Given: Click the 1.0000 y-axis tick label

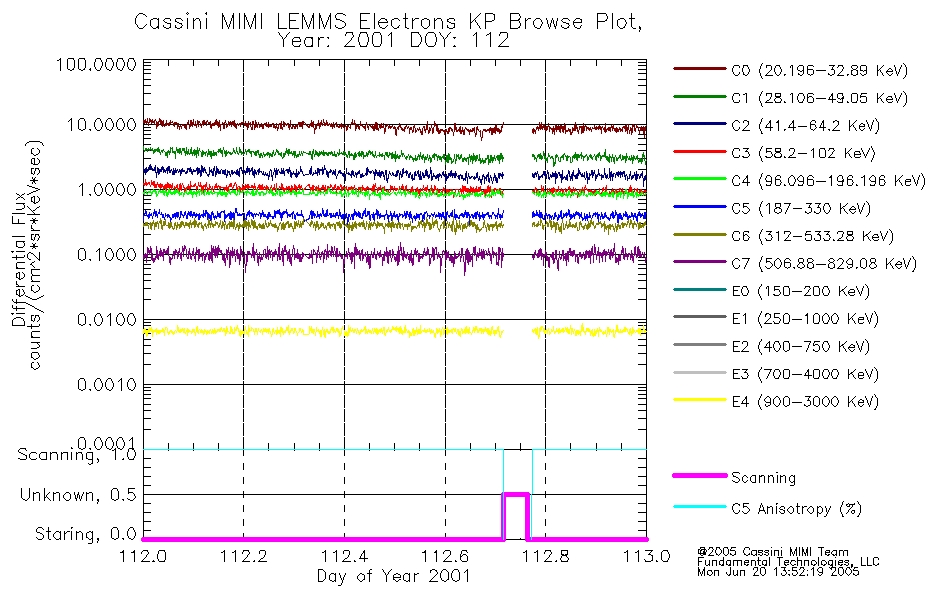Looking at the screenshot, I should (107, 190).
